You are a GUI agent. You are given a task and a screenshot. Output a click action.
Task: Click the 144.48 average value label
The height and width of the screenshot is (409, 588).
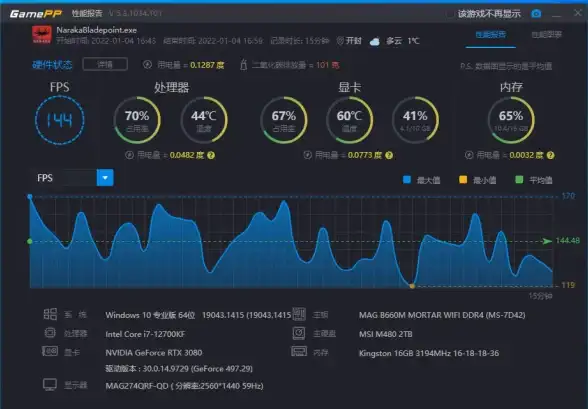(568, 241)
